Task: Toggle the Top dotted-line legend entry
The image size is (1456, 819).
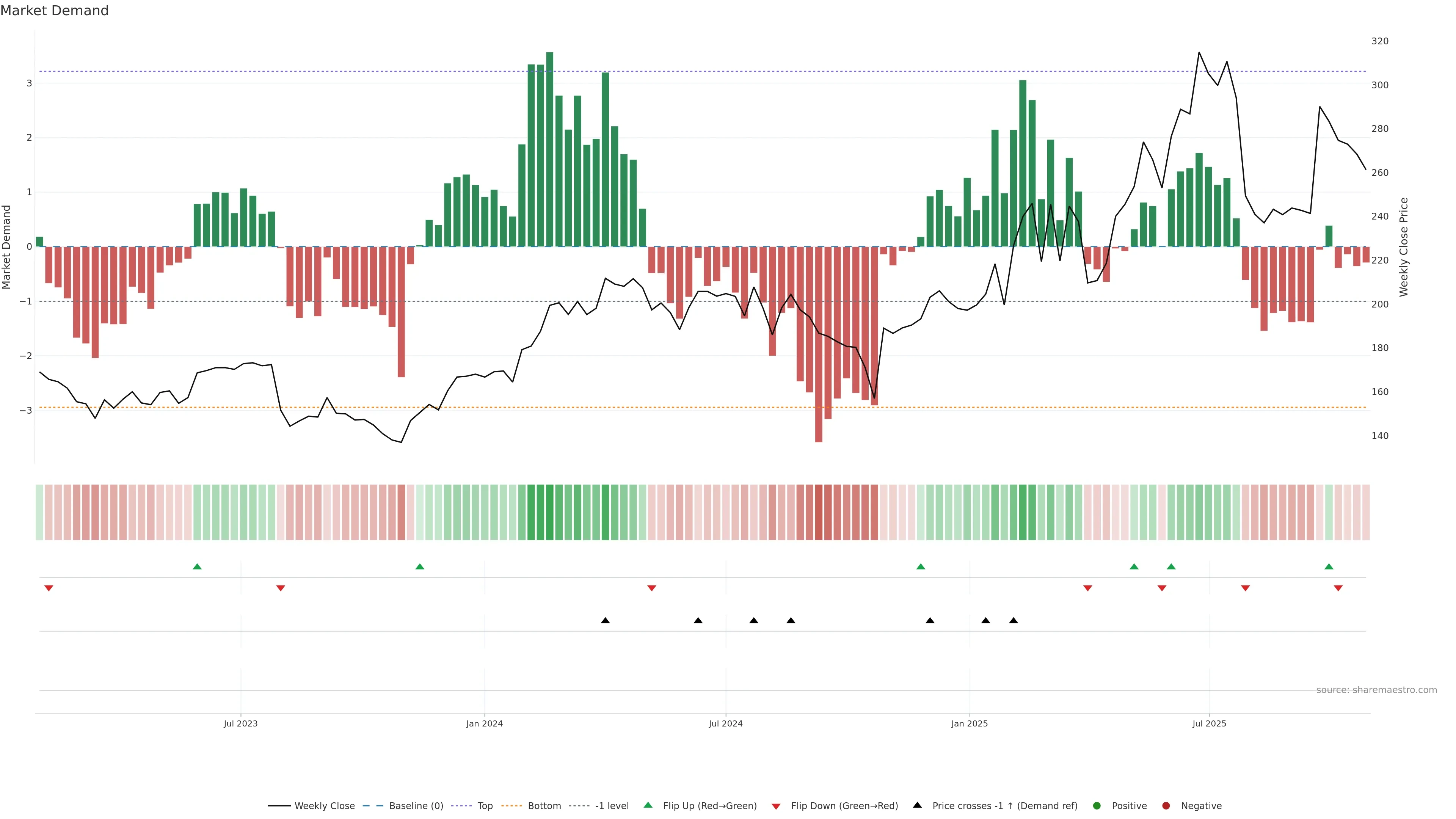Action: click(x=485, y=806)
